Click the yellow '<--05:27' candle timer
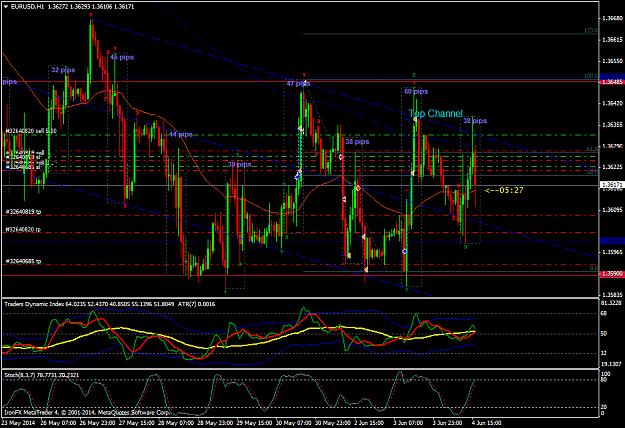Viewport: 625px width, 428px height. click(504, 190)
